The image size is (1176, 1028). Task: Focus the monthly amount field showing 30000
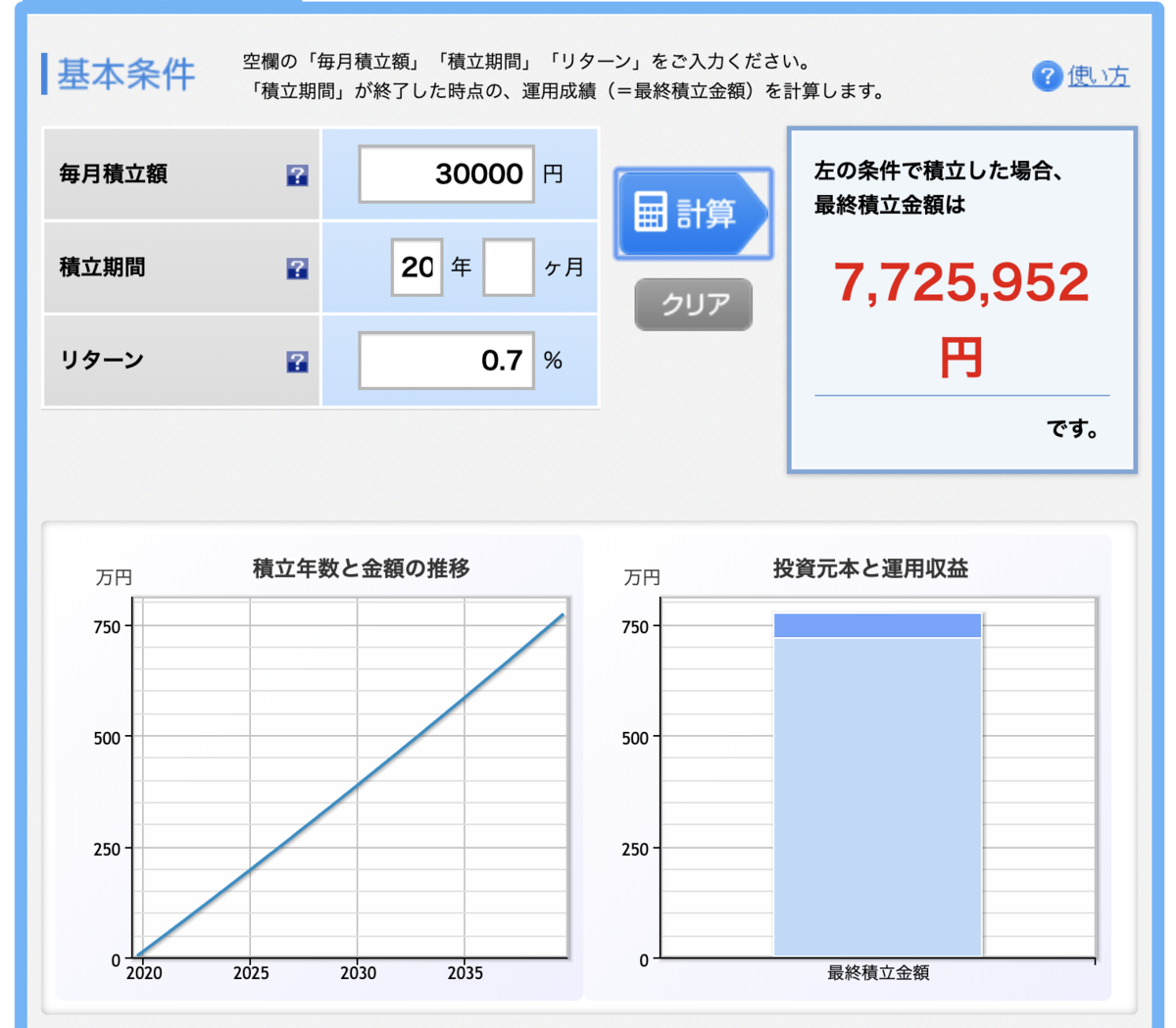coord(446,174)
